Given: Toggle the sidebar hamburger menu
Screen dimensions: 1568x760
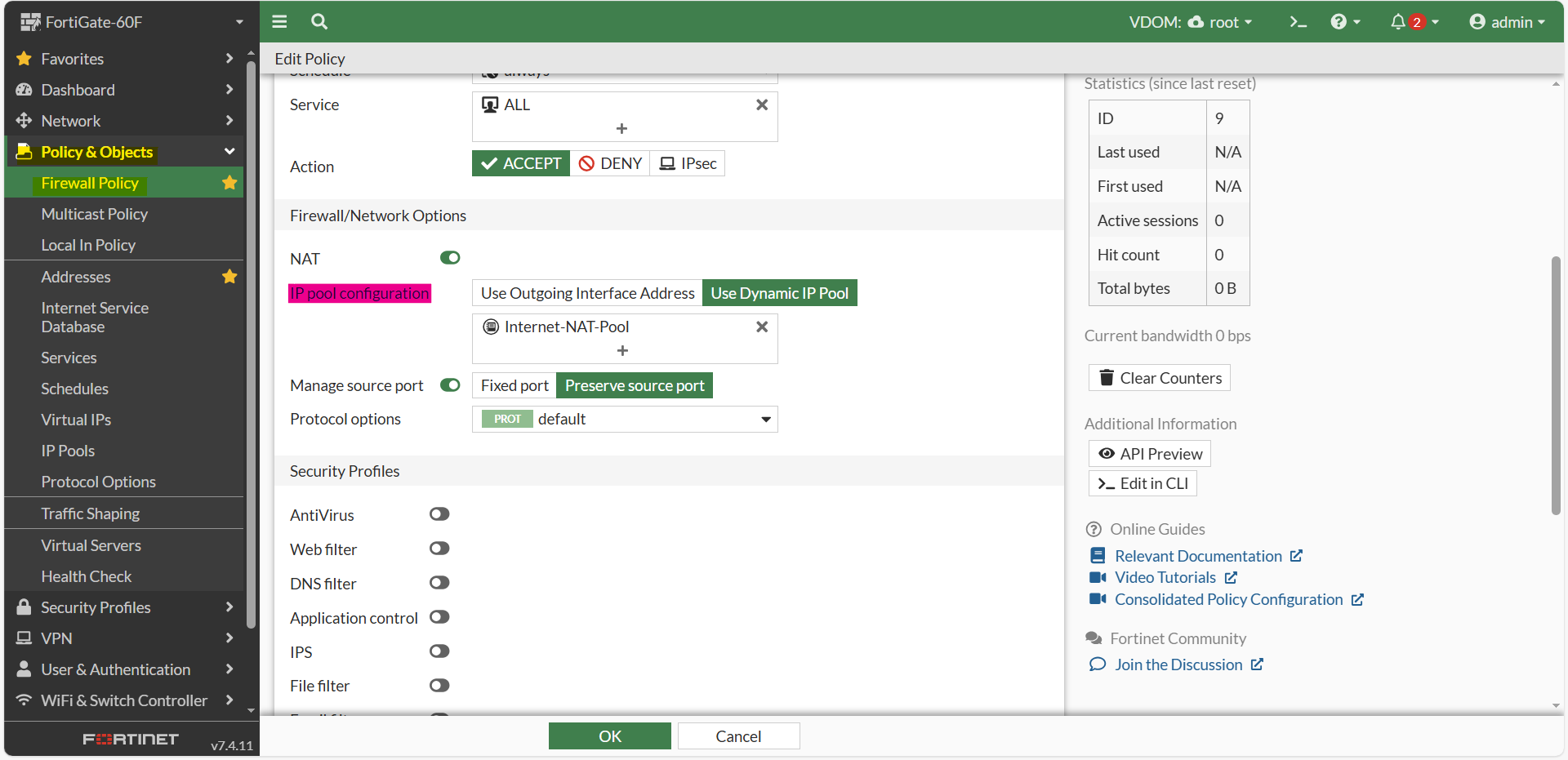Looking at the screenshot, I should (279, 22).
